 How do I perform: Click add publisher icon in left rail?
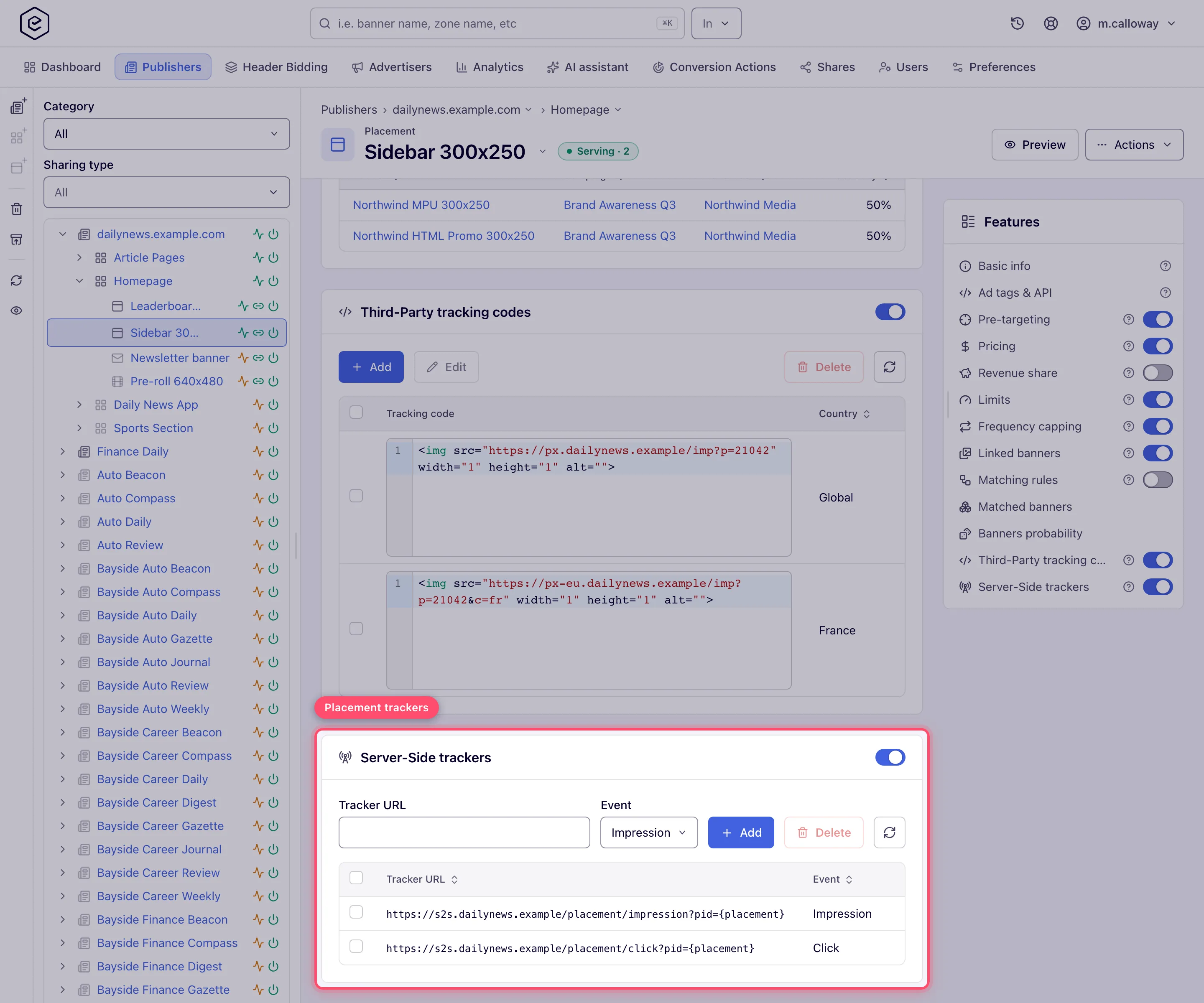(x=18, y=107)
